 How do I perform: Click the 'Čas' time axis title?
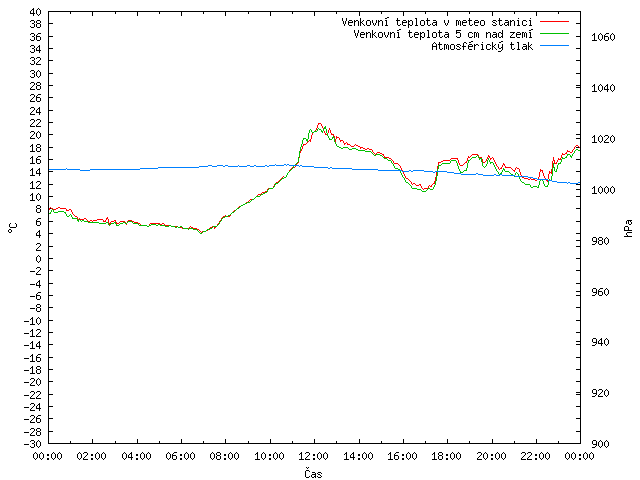[x=313, y=473]
